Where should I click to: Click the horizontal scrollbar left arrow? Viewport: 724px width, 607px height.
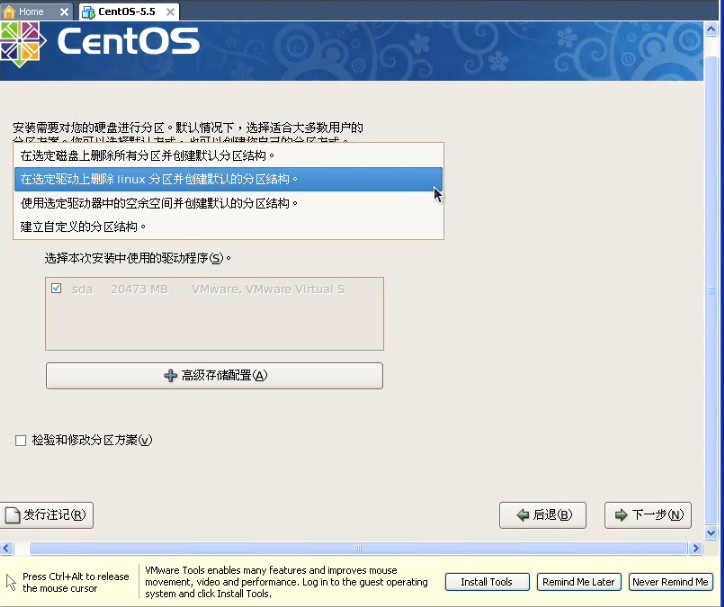click(x=6, y=548)
